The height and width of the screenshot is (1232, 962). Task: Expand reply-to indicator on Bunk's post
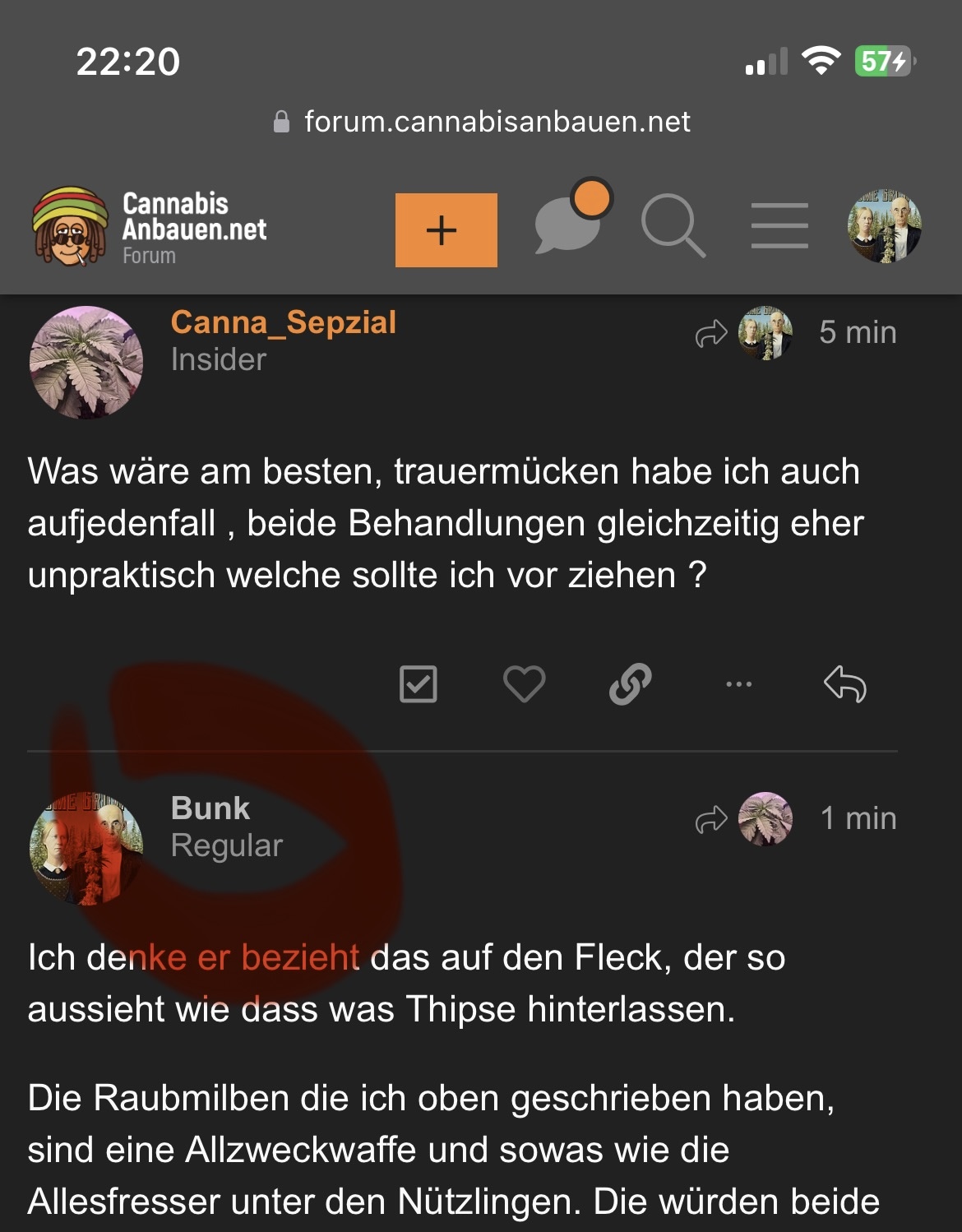pos(744,819)
